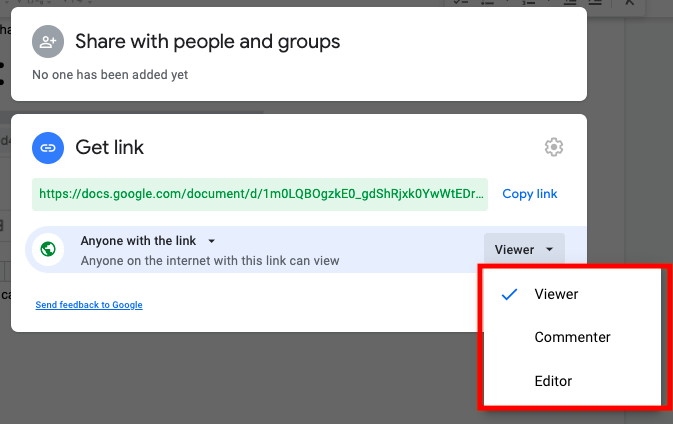Image resolution: width=673 pixels, height=424 pixels.
Task: Open link sharing settings gear
Action: click(x=554, y=147)
